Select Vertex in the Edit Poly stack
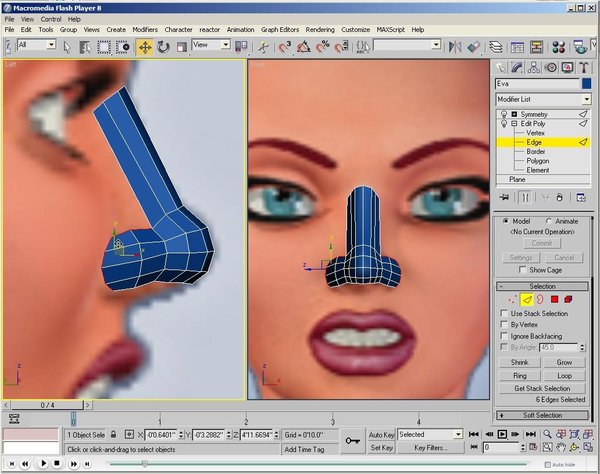The width and height of the screenshot is (600, 474). coord(535,132)
